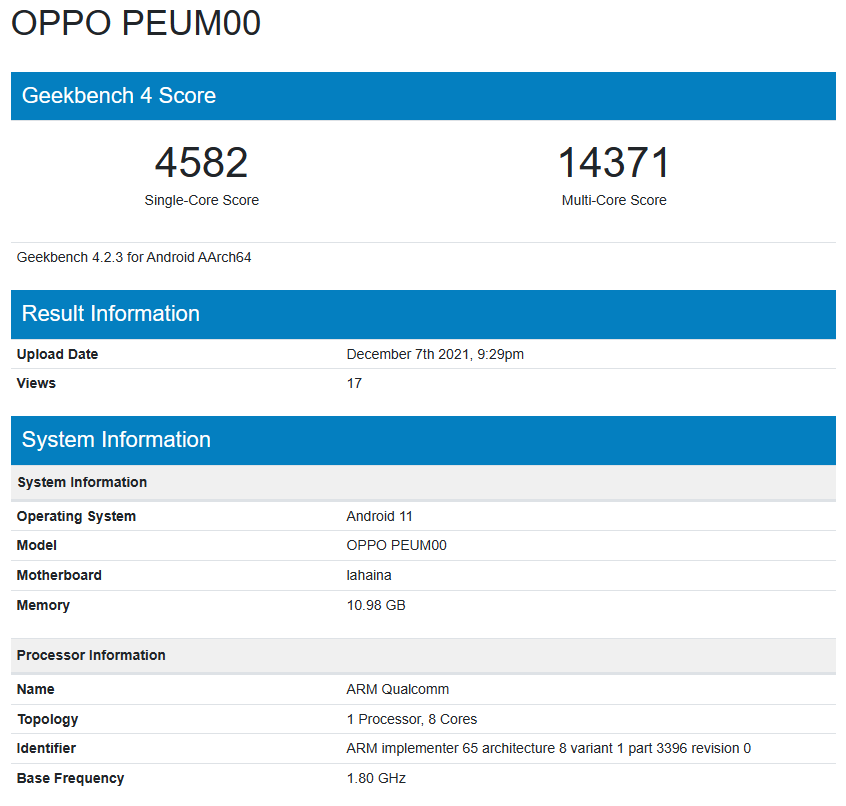Image resolution: width=846 pixels, height=806 pixels.
Task: Click the Memory label
Action: coord(43,605)
